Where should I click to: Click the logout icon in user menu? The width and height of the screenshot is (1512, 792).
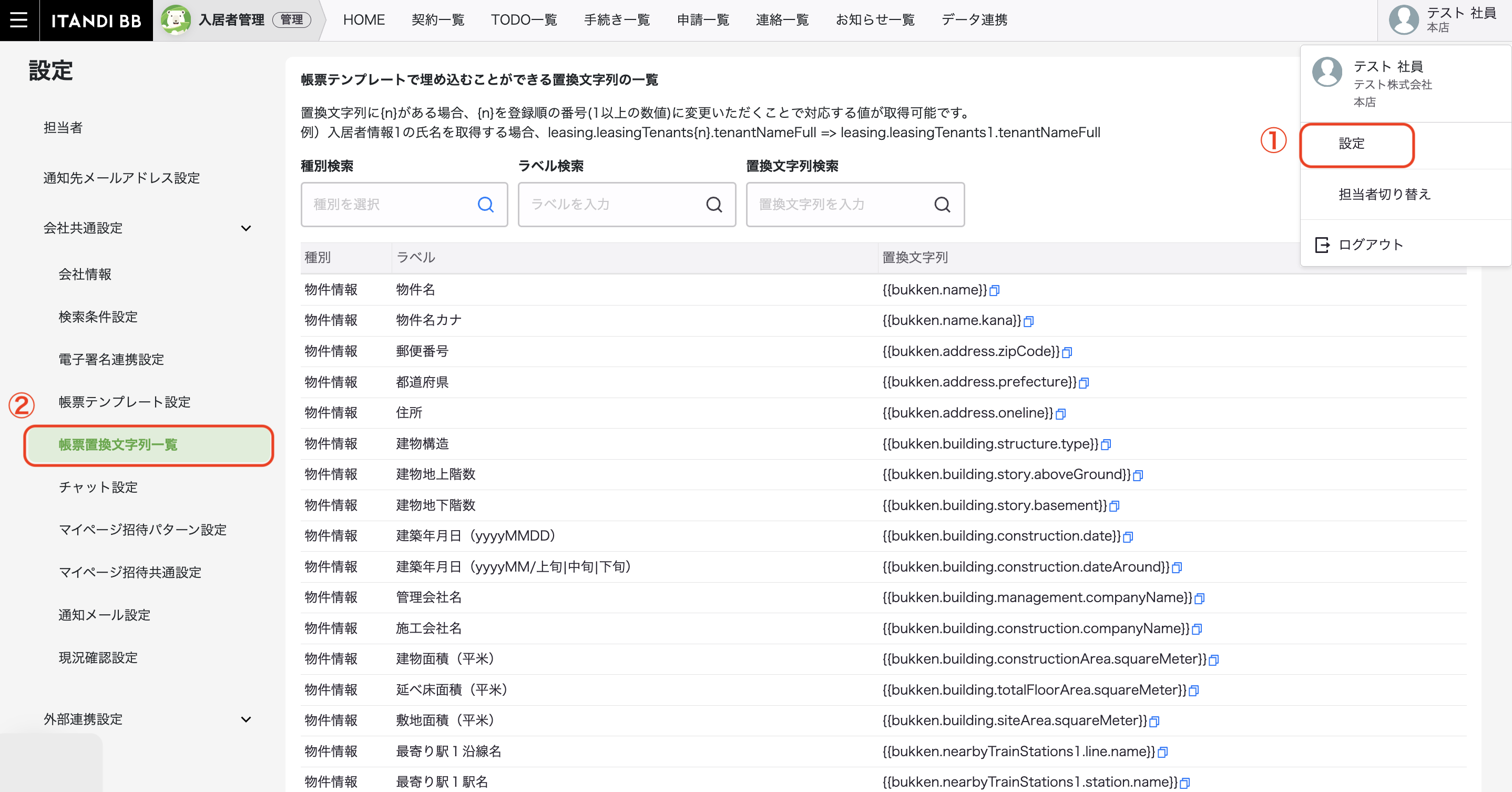pyautogui.click(x=1322, y=245)
